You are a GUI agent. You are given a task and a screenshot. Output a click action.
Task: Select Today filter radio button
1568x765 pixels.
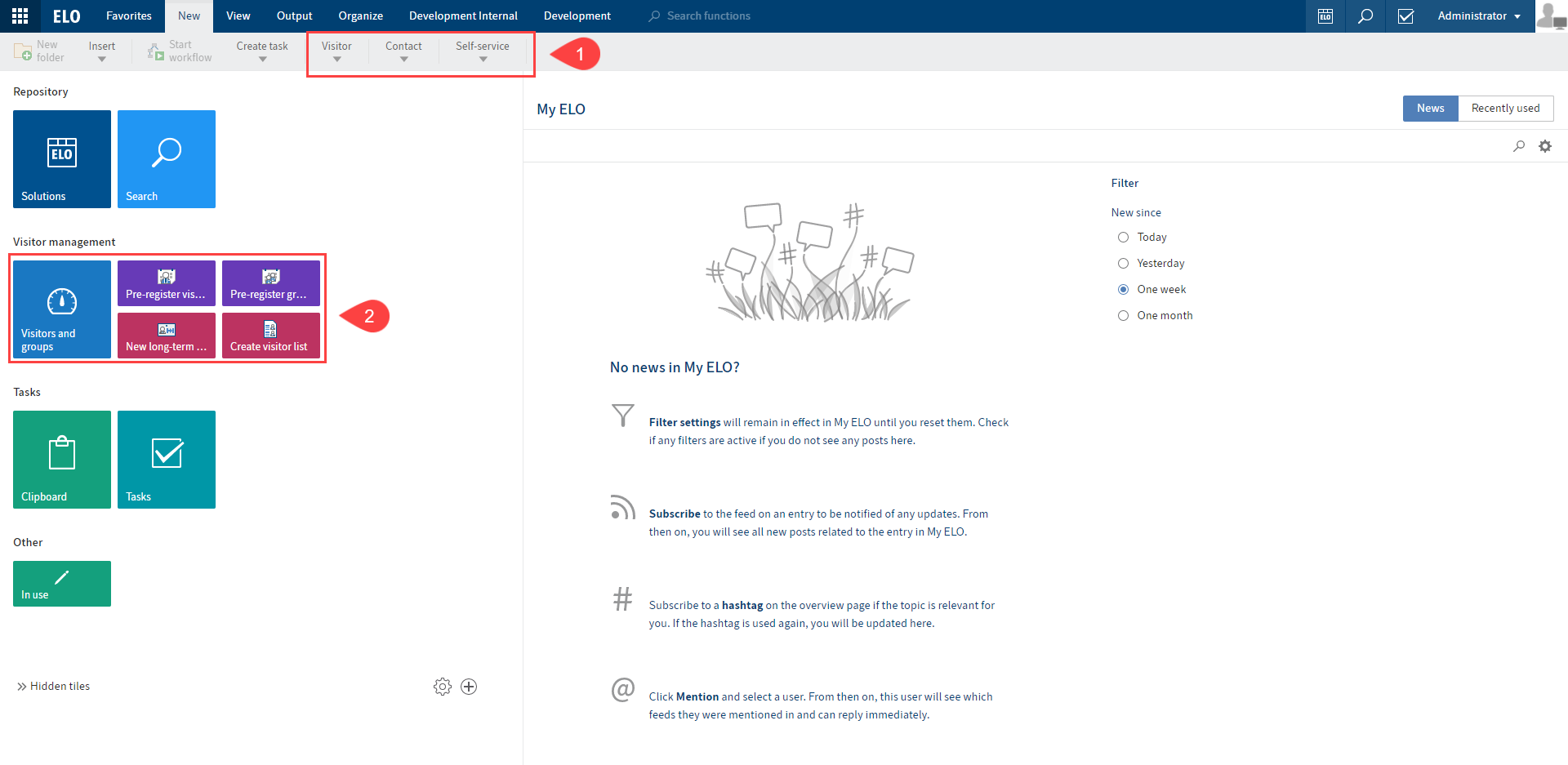point(1124,238)
